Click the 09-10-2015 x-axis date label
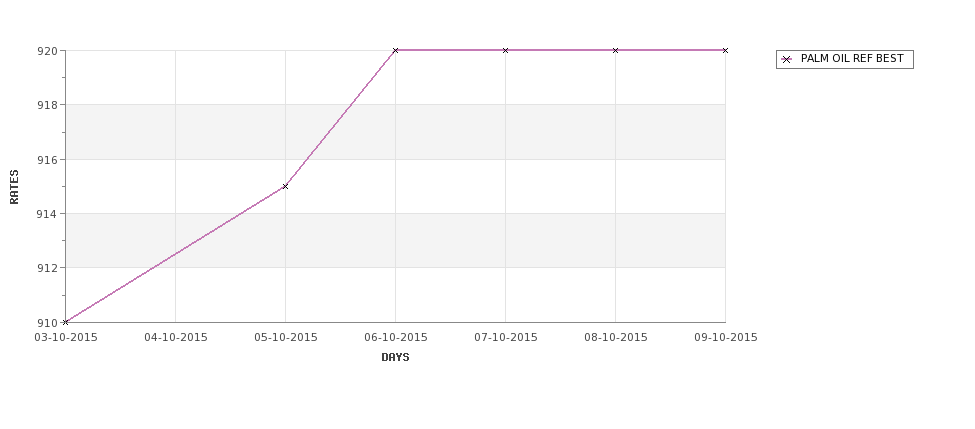Screen dimensions: 975x429 point(726,338)
